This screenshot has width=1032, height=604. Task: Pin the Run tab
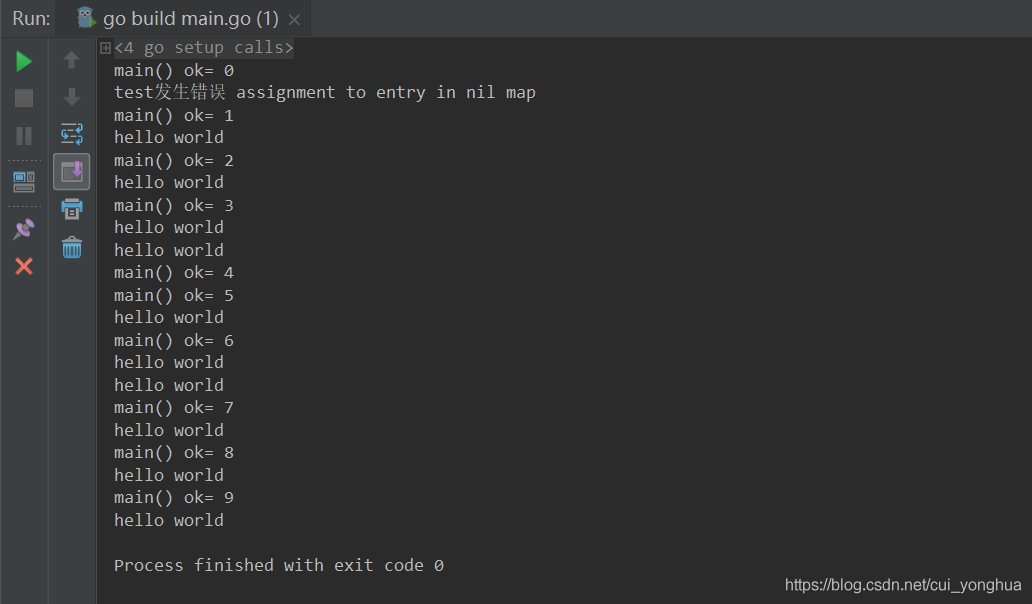click(x=22, y=229)
